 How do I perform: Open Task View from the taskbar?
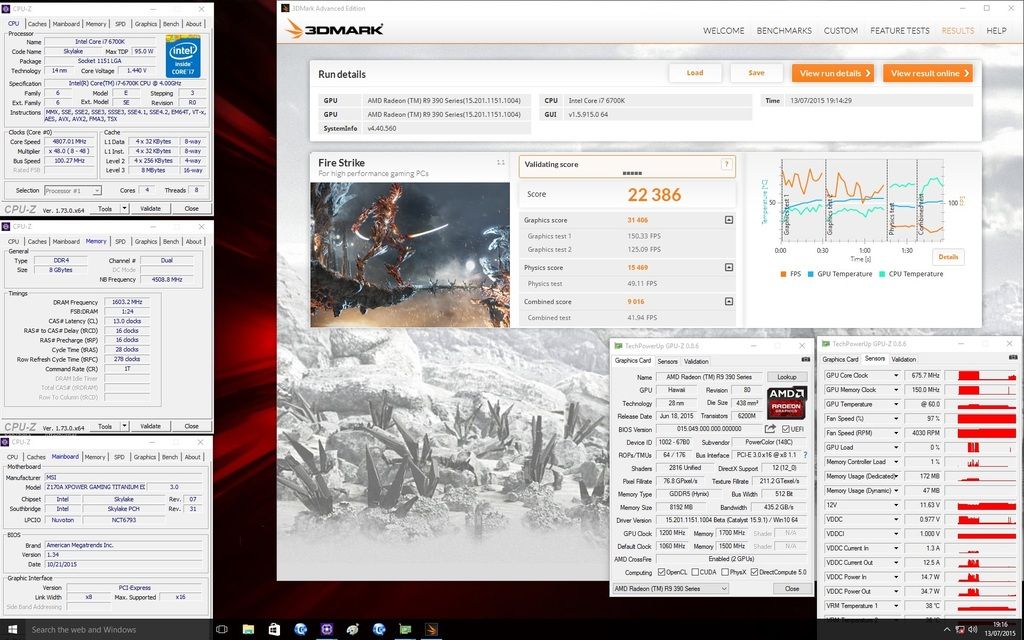pos(221,630)
